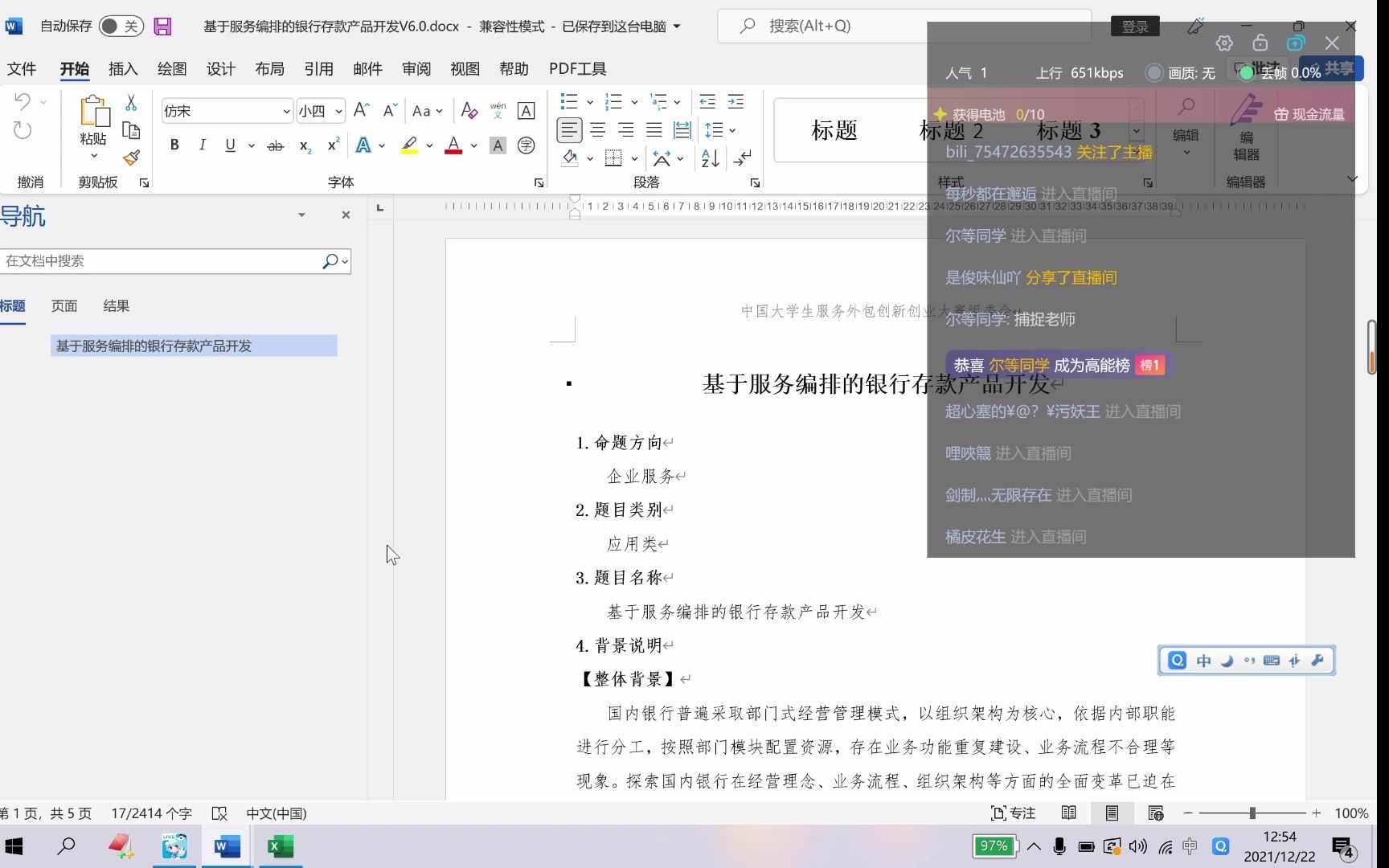Open Paragraph dialog launcher

(755, 183)
